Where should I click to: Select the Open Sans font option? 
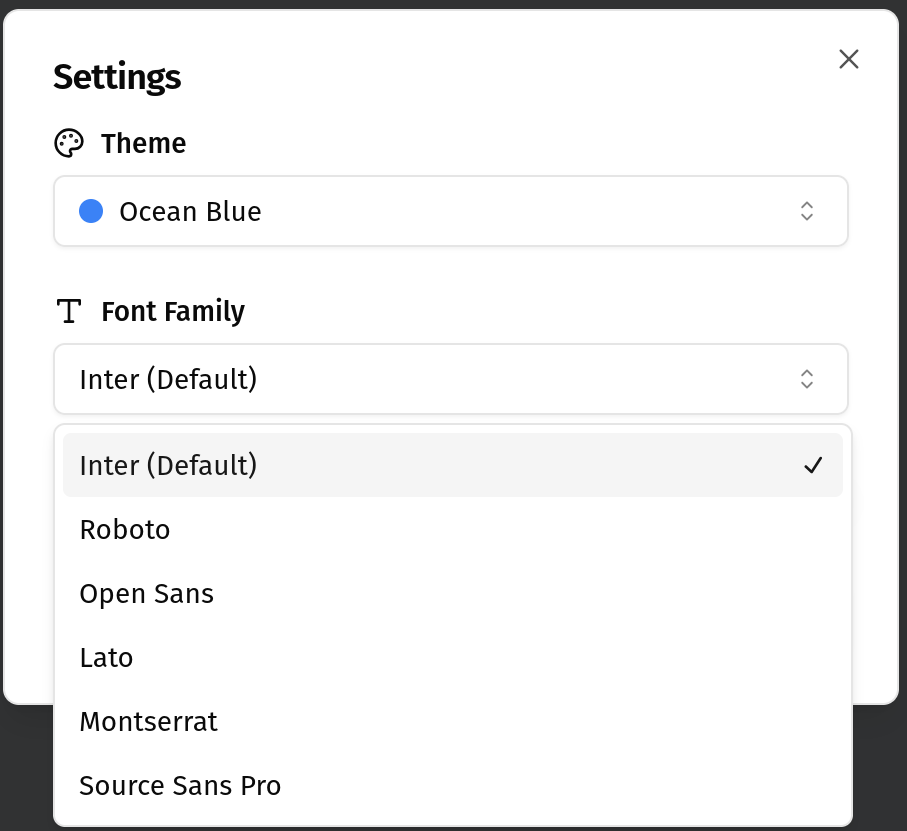(x=147, y=593)
